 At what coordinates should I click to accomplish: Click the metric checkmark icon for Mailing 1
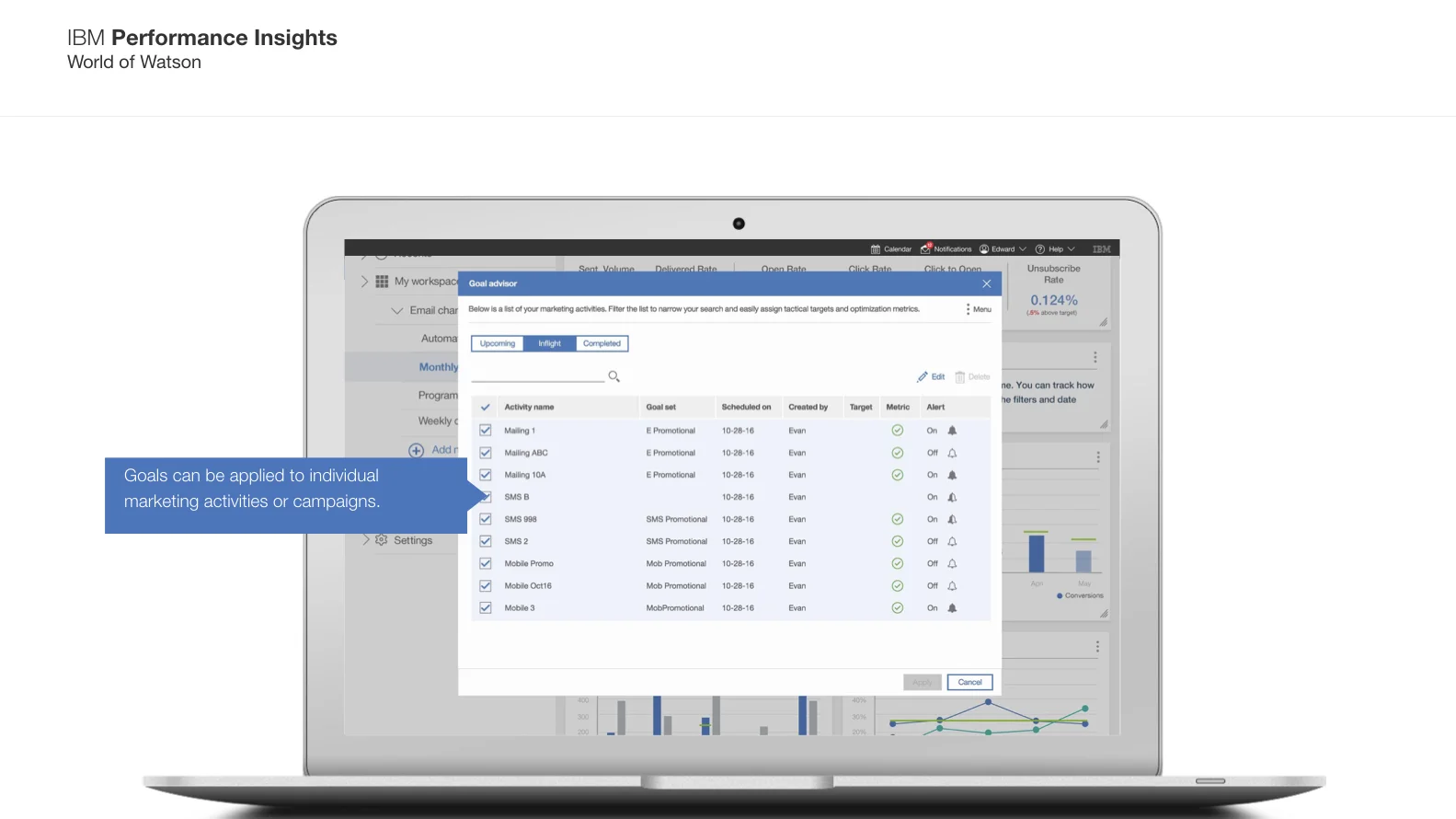pyautogui.click(x=898, y=431)
